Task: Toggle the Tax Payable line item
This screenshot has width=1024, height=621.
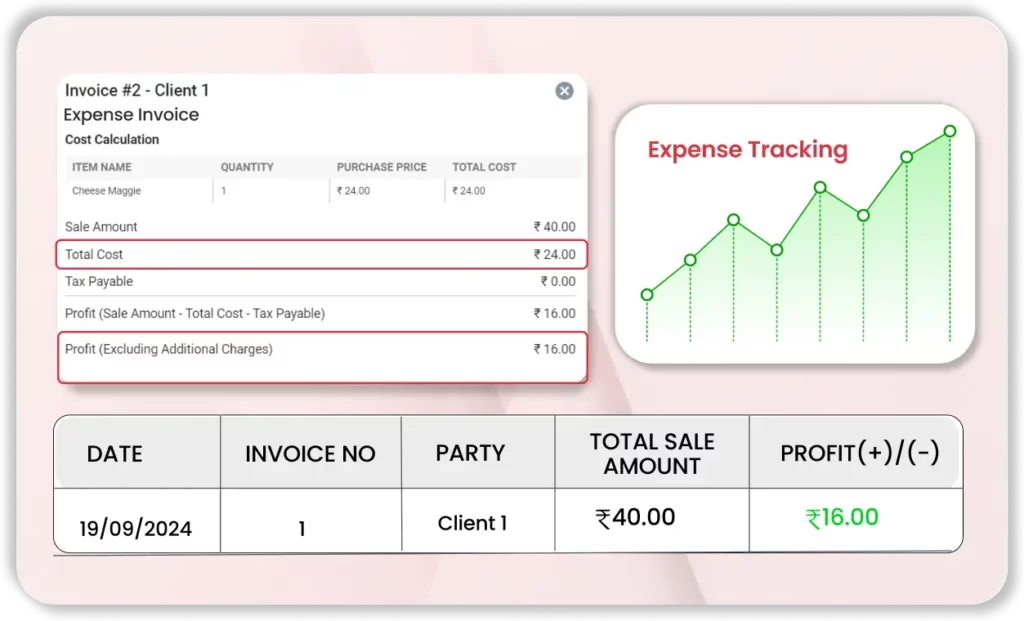Action: [320, 281]
